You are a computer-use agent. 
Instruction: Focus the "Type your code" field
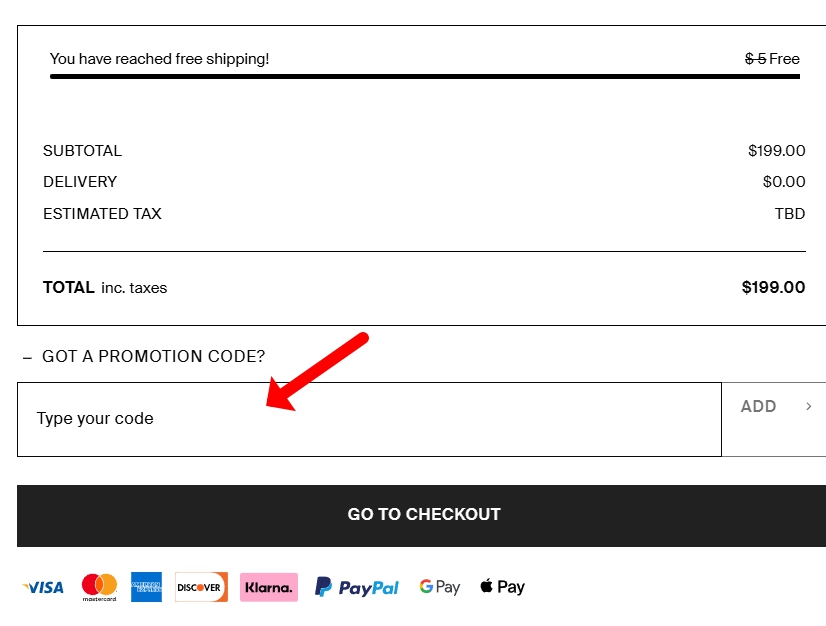368,419
